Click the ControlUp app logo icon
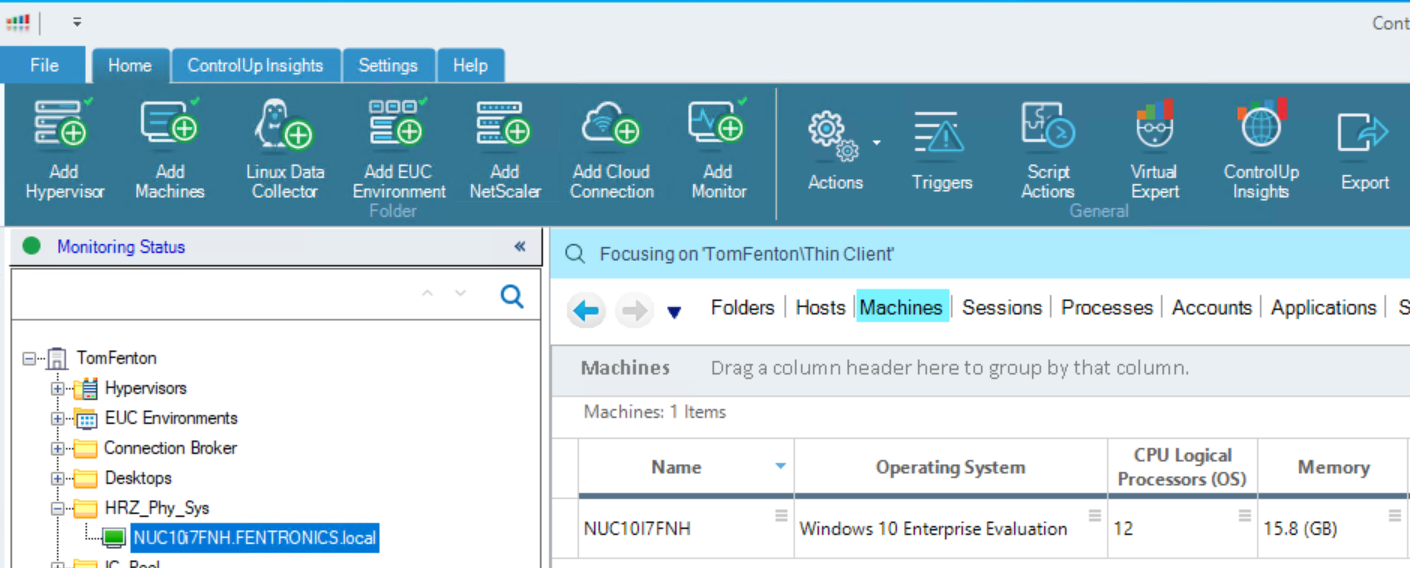 [x=18, y=22]
